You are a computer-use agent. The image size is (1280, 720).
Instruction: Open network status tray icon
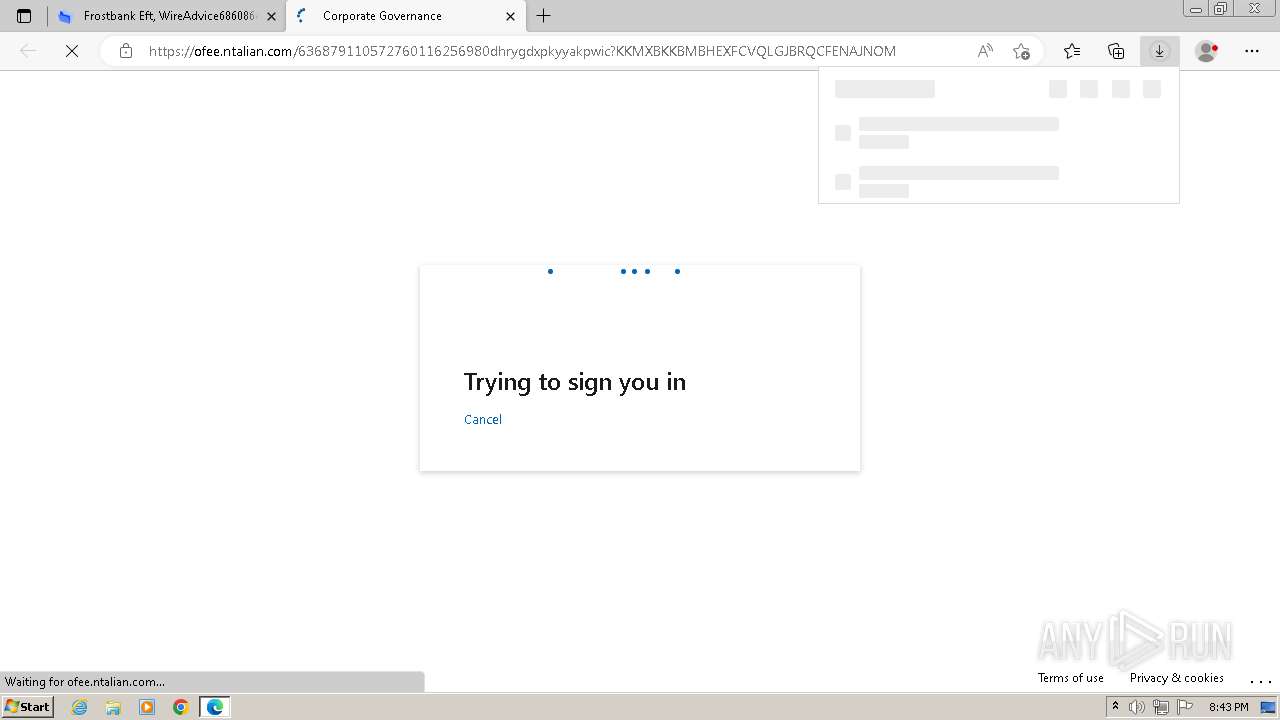click(x=1160, y=707)
